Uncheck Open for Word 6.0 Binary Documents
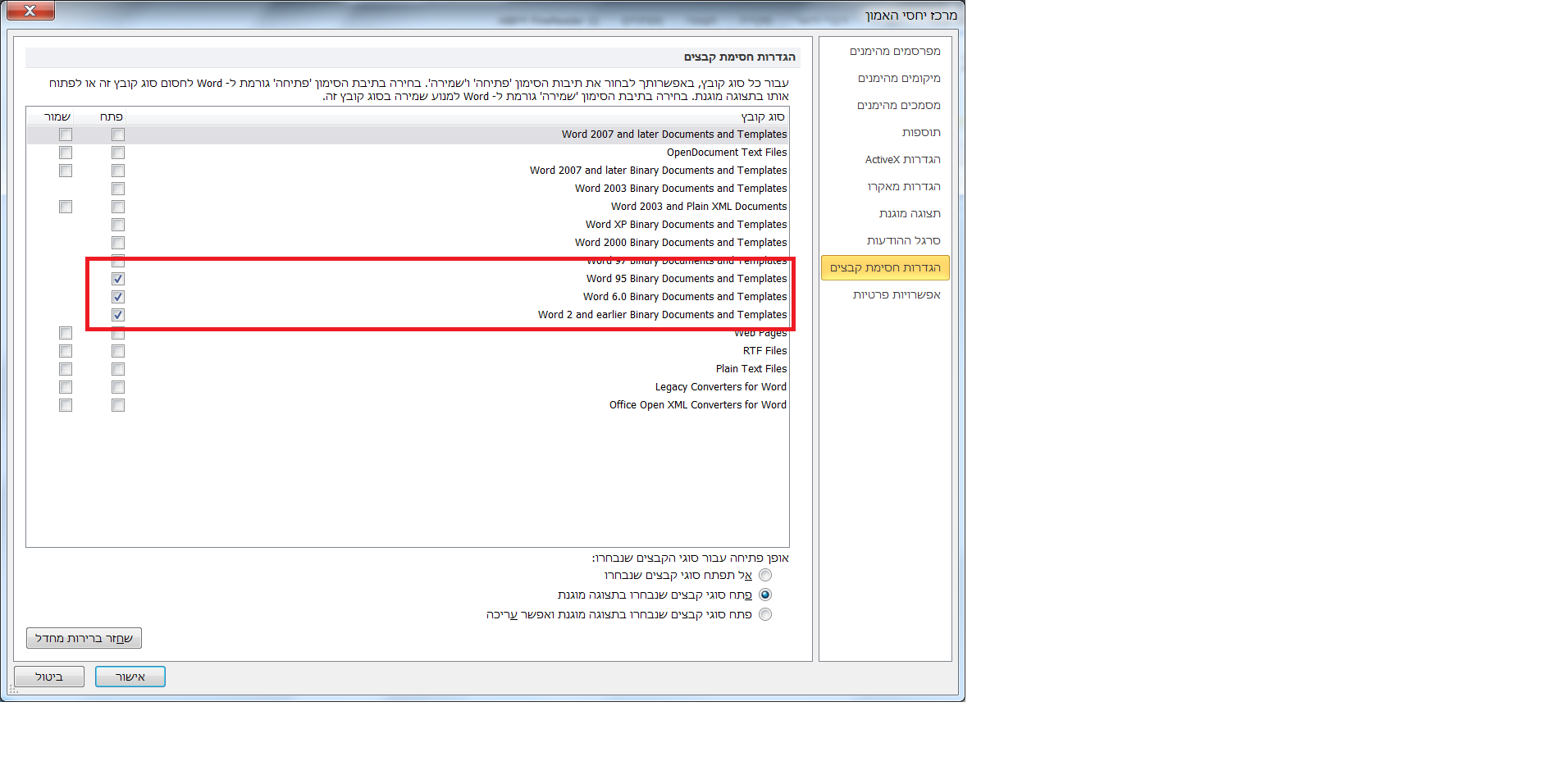 (118, 297)
